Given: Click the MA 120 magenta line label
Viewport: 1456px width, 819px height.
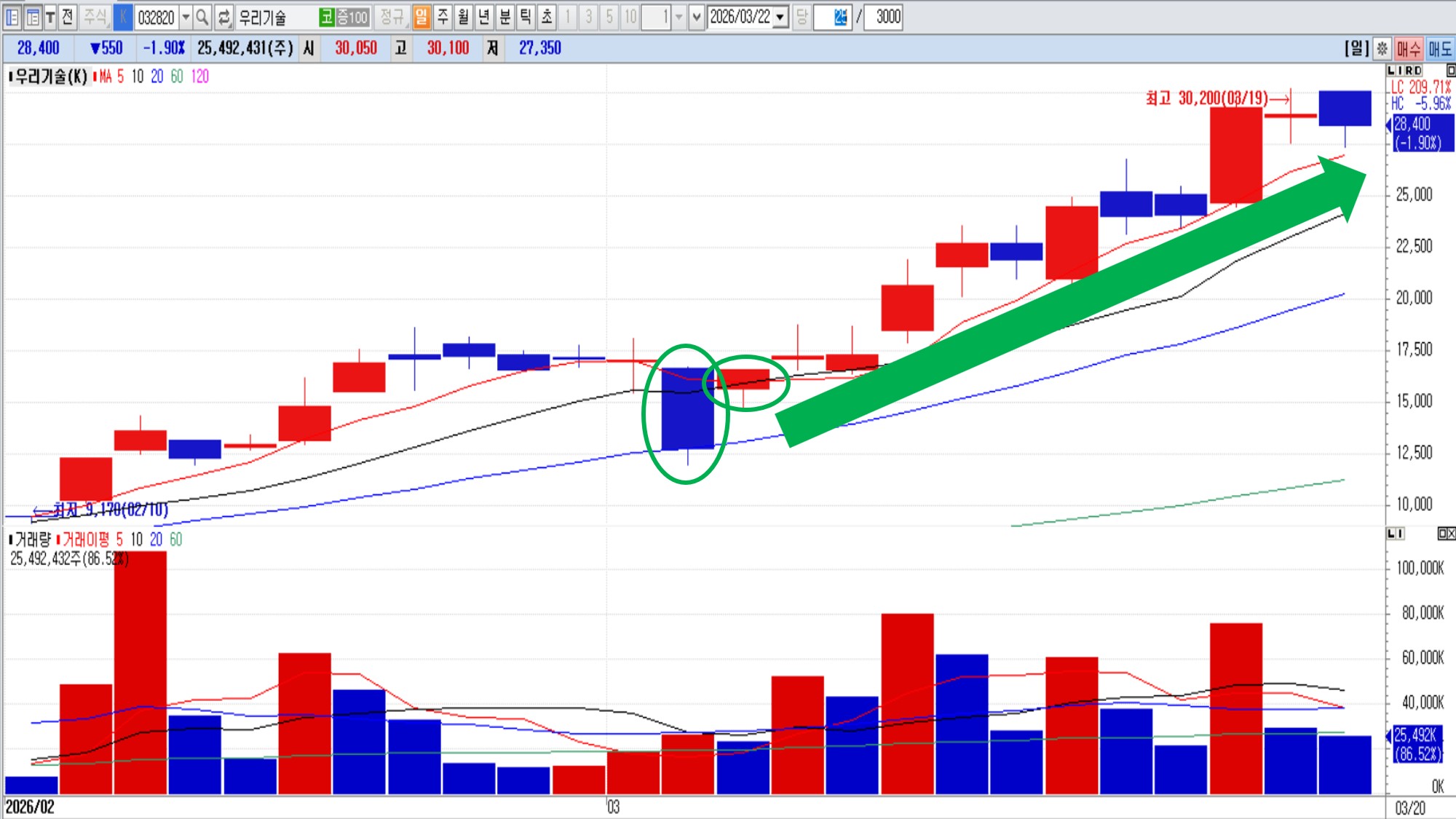Looking at the screenshot, I should [x=200, y=76].
